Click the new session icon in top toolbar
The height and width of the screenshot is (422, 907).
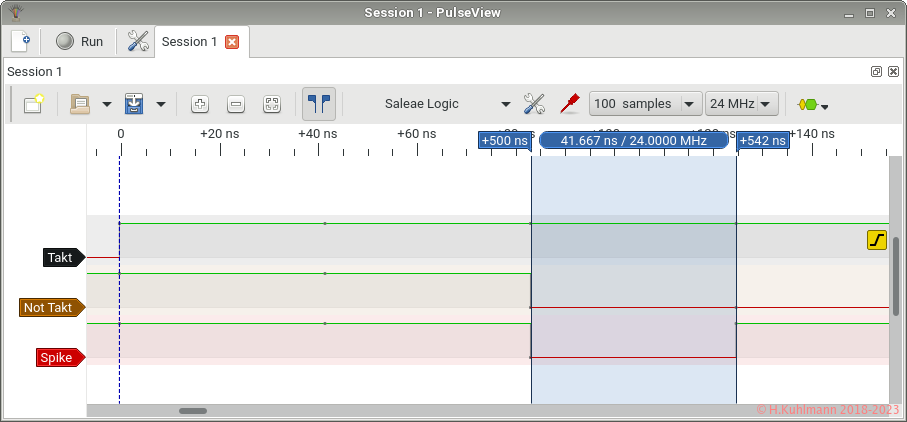point(20,42)
